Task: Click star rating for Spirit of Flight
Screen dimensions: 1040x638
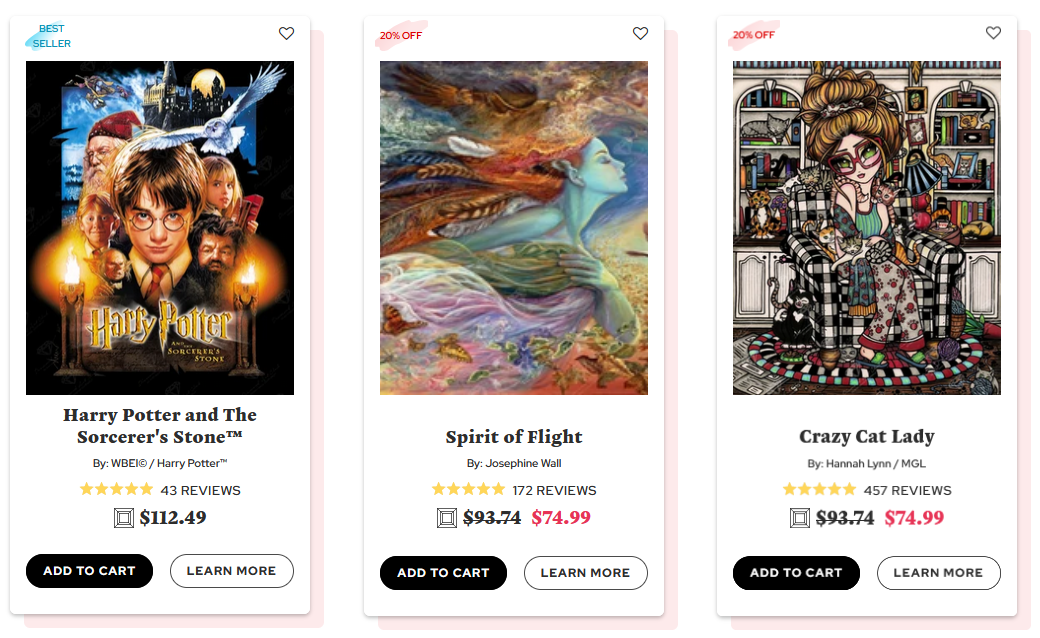Action: pos(468,489)
